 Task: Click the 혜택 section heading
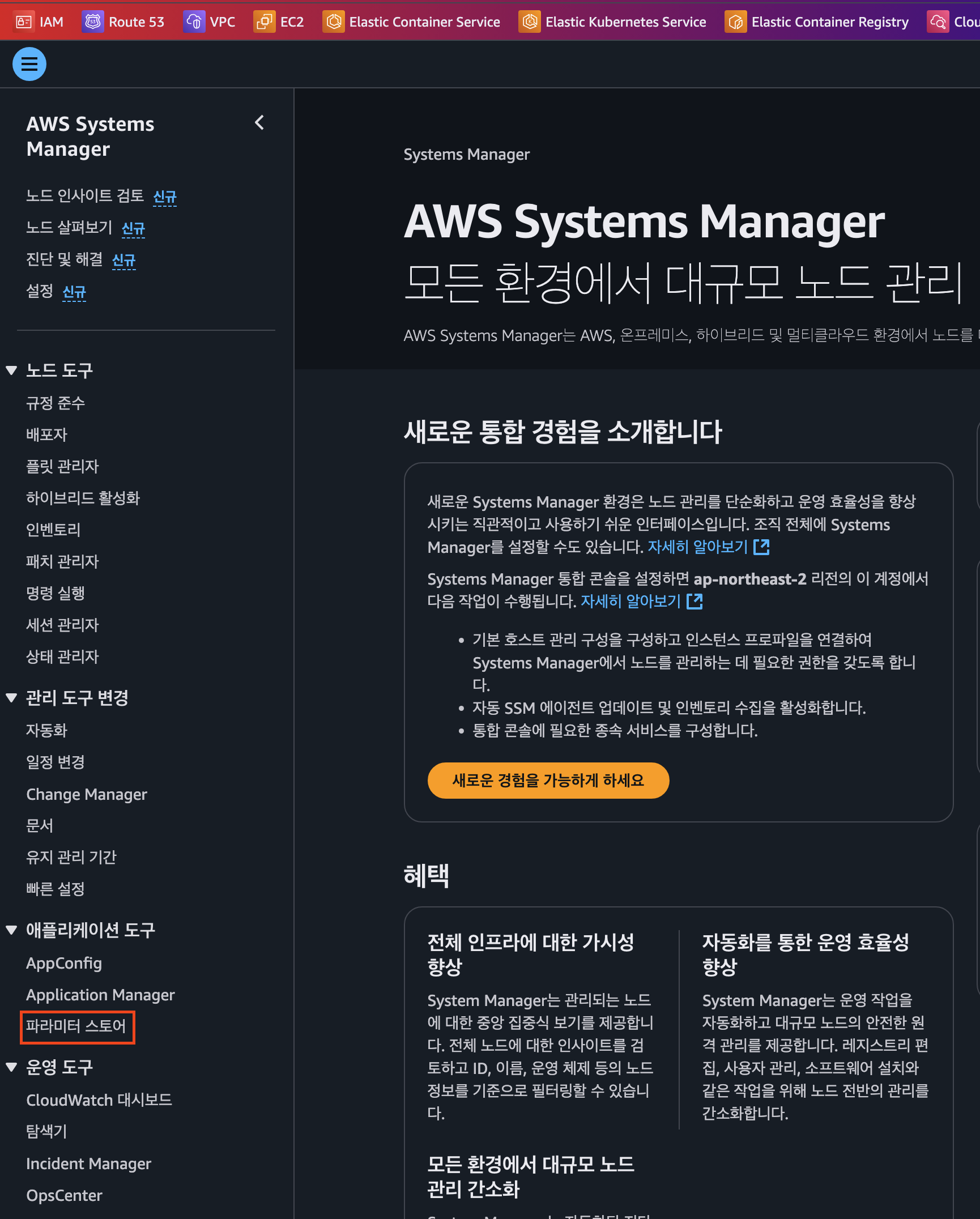(427, 876)
